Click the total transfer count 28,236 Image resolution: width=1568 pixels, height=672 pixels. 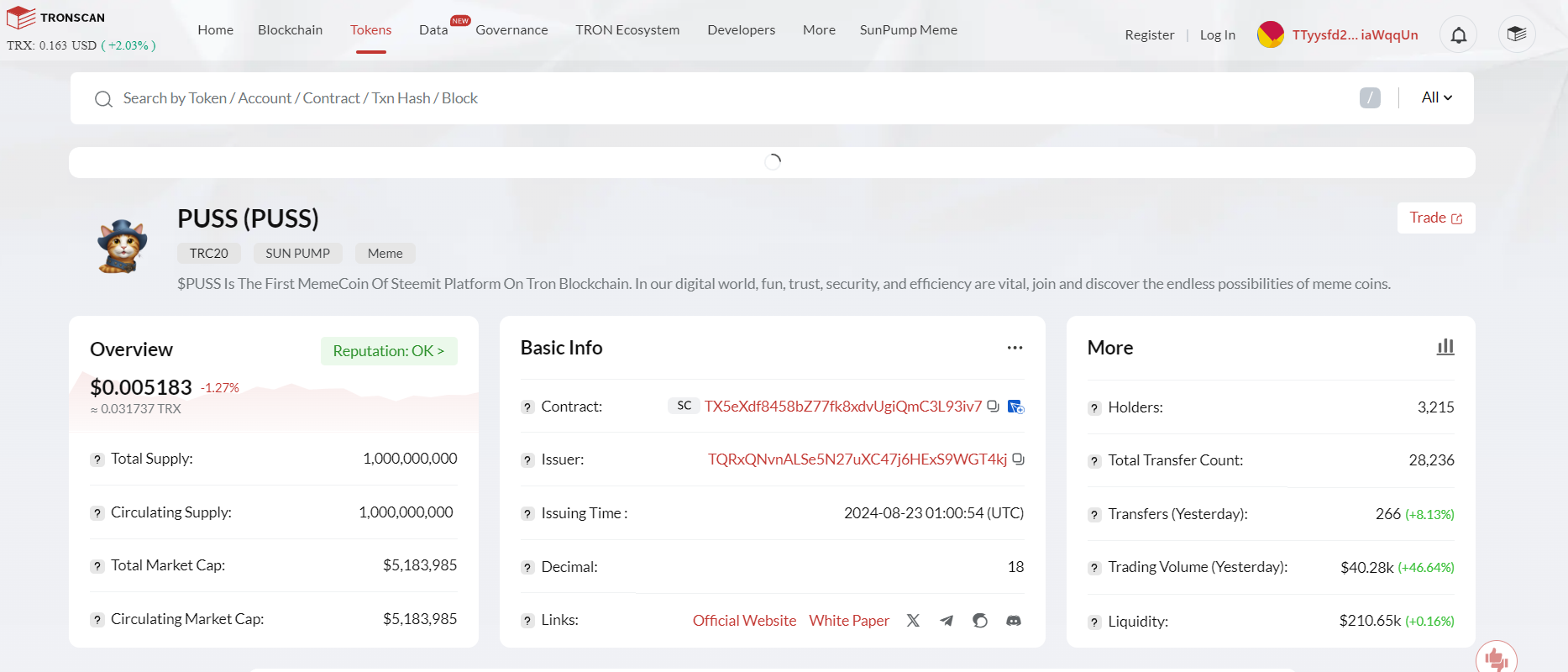1431,460
